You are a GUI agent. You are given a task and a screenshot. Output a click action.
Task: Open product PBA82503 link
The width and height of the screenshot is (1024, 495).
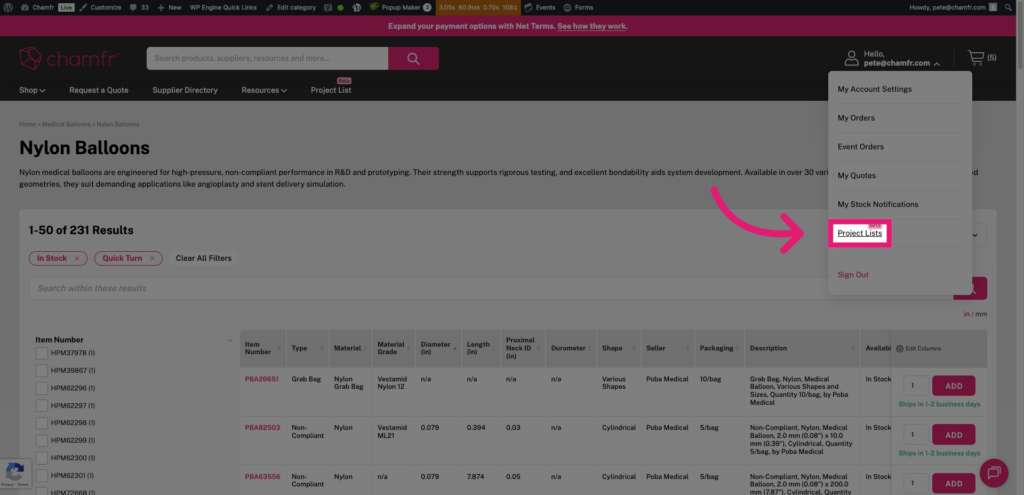[x=263, y=427]
